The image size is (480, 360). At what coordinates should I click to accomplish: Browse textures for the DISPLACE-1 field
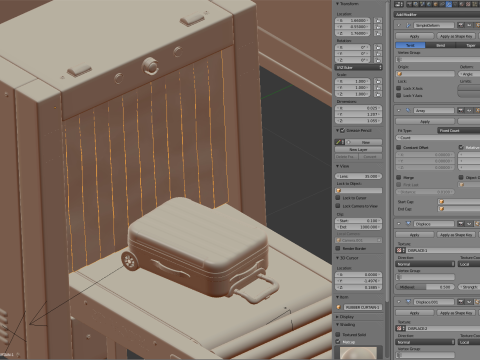(400, 250)
